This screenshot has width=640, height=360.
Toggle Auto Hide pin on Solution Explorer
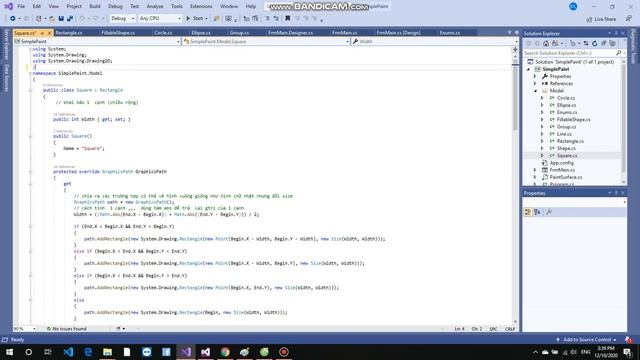(616, 33)
